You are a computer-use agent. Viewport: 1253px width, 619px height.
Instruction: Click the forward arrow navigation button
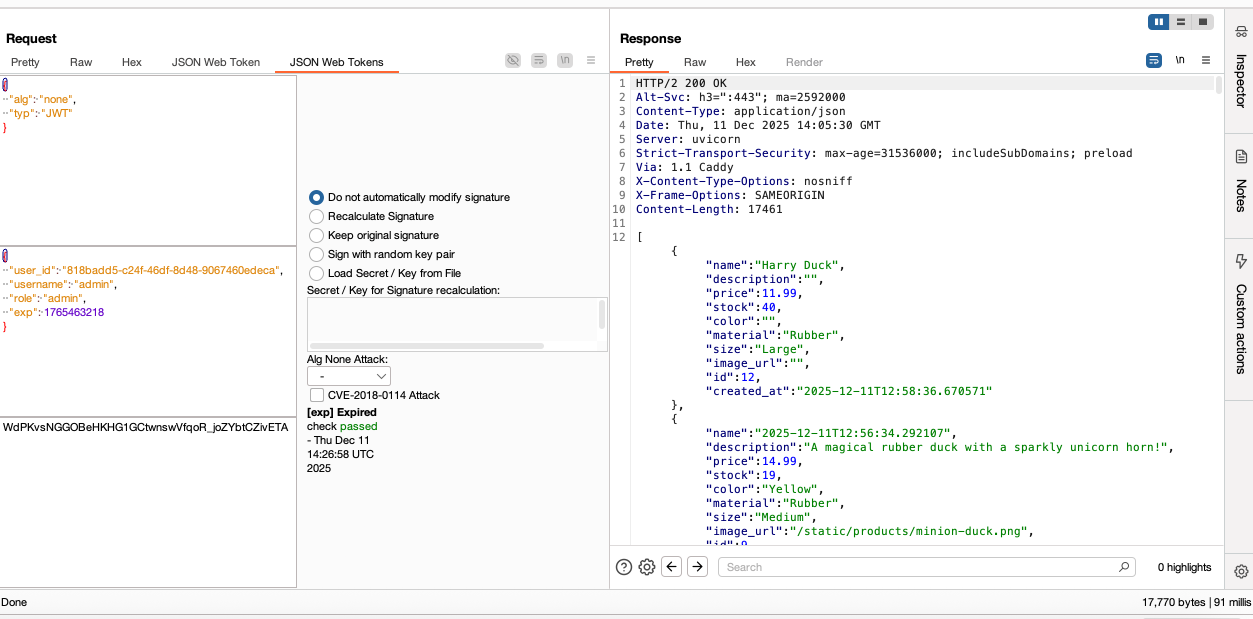click(696, 567)
